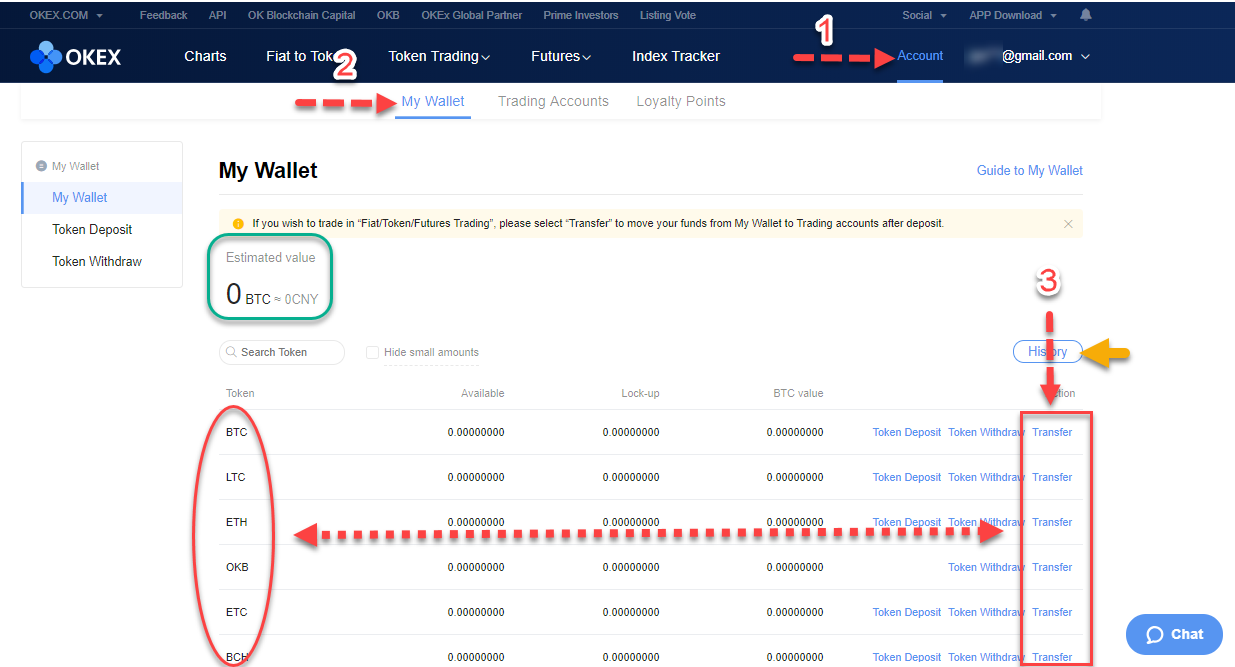Open OKEx Global Partner link
The height and width of the screenshot is (667, 1235).
click(x=471, y=15)
